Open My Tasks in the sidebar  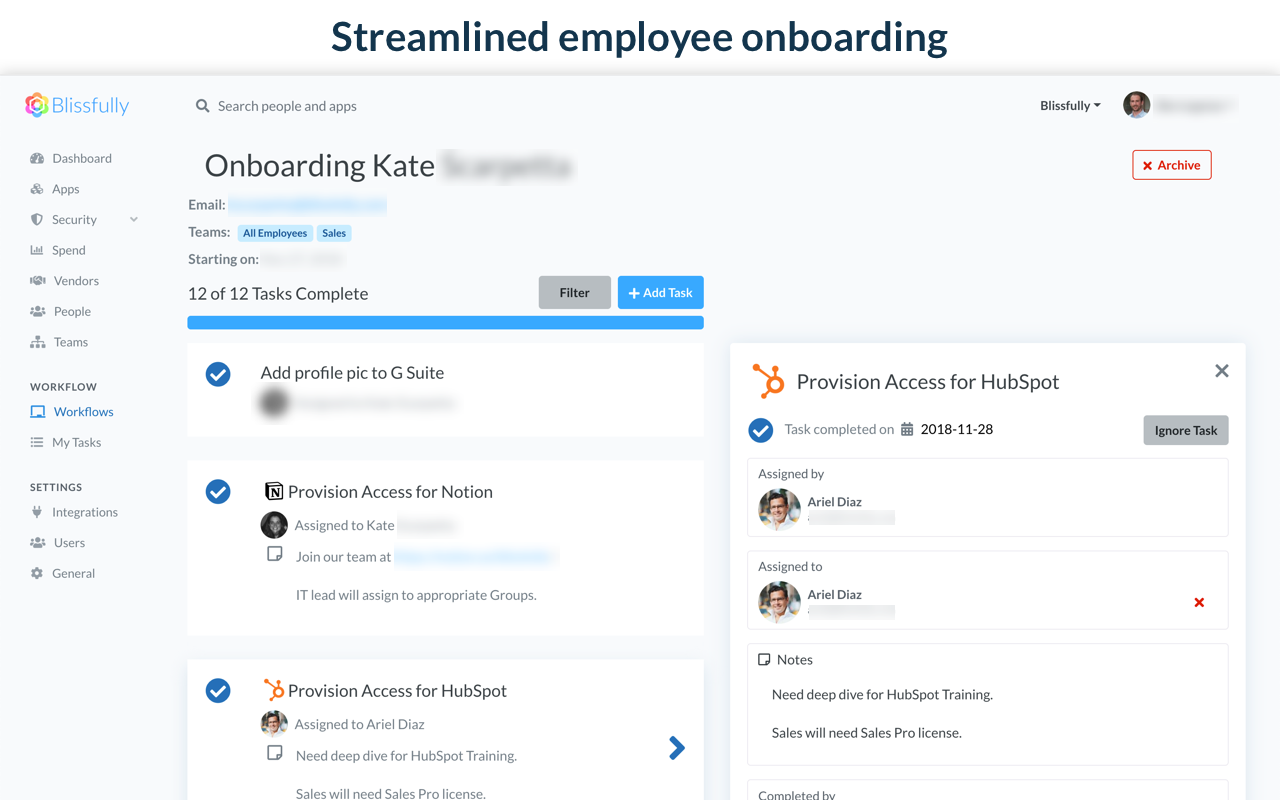pyautogui.click(x=76, y=442)
